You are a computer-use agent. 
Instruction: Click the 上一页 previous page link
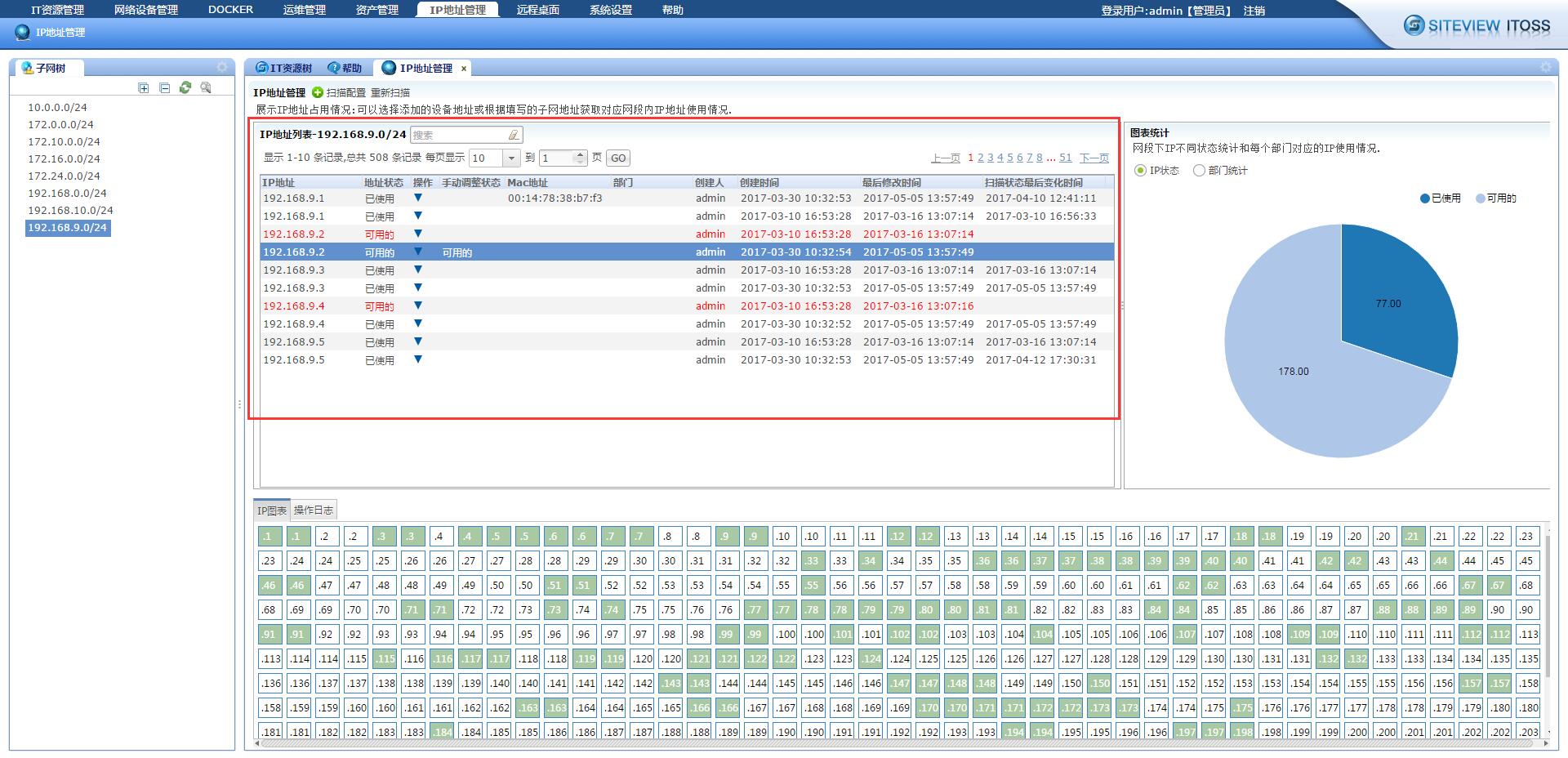(x=945, y=158)
